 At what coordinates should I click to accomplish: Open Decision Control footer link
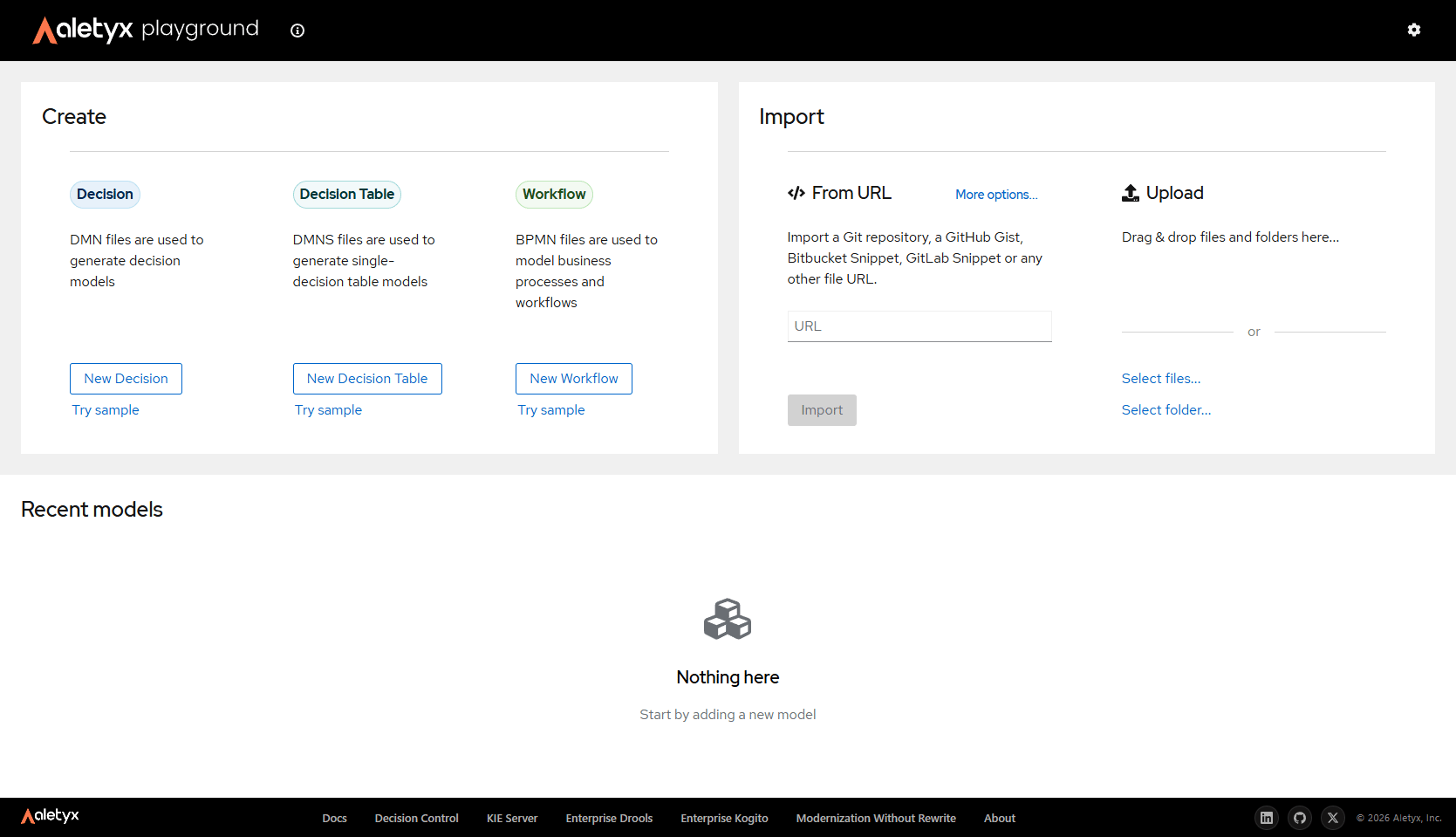point(417,818)
